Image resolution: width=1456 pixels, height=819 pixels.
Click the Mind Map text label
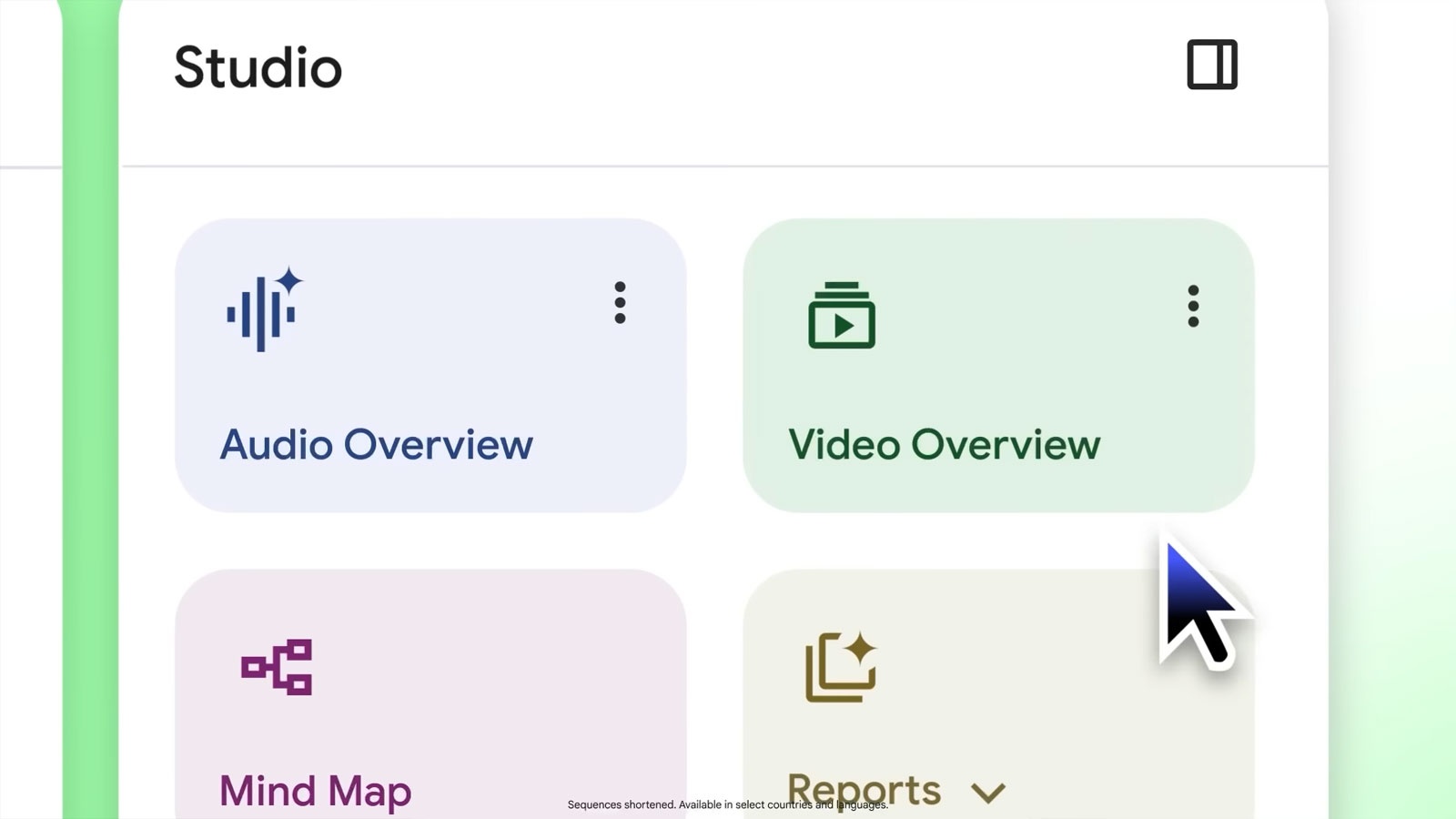click(x=315, y=791)
